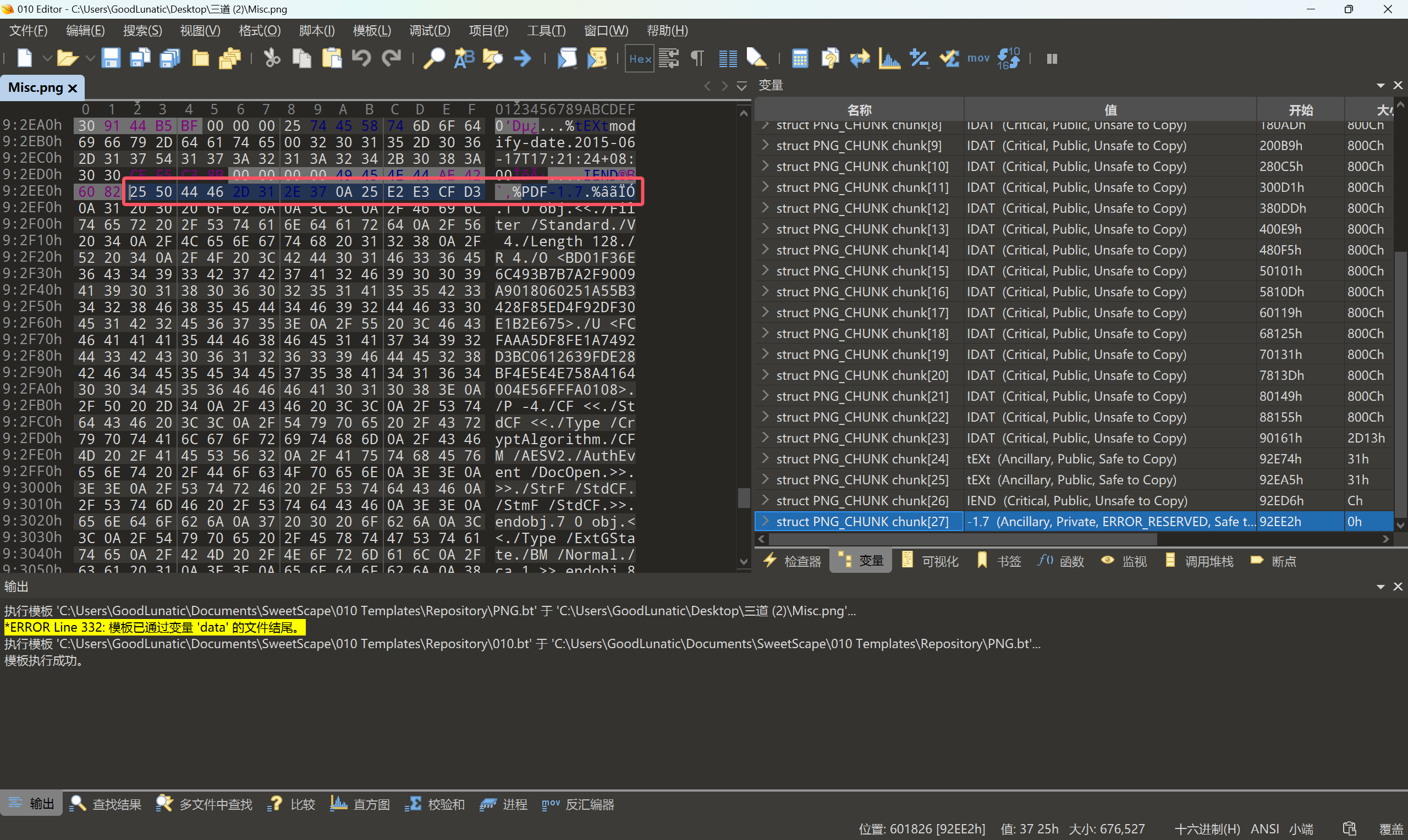Open the 查找结果 bottom tab
The width and height of the screenshot is (1408, 840).
point(105,804)
